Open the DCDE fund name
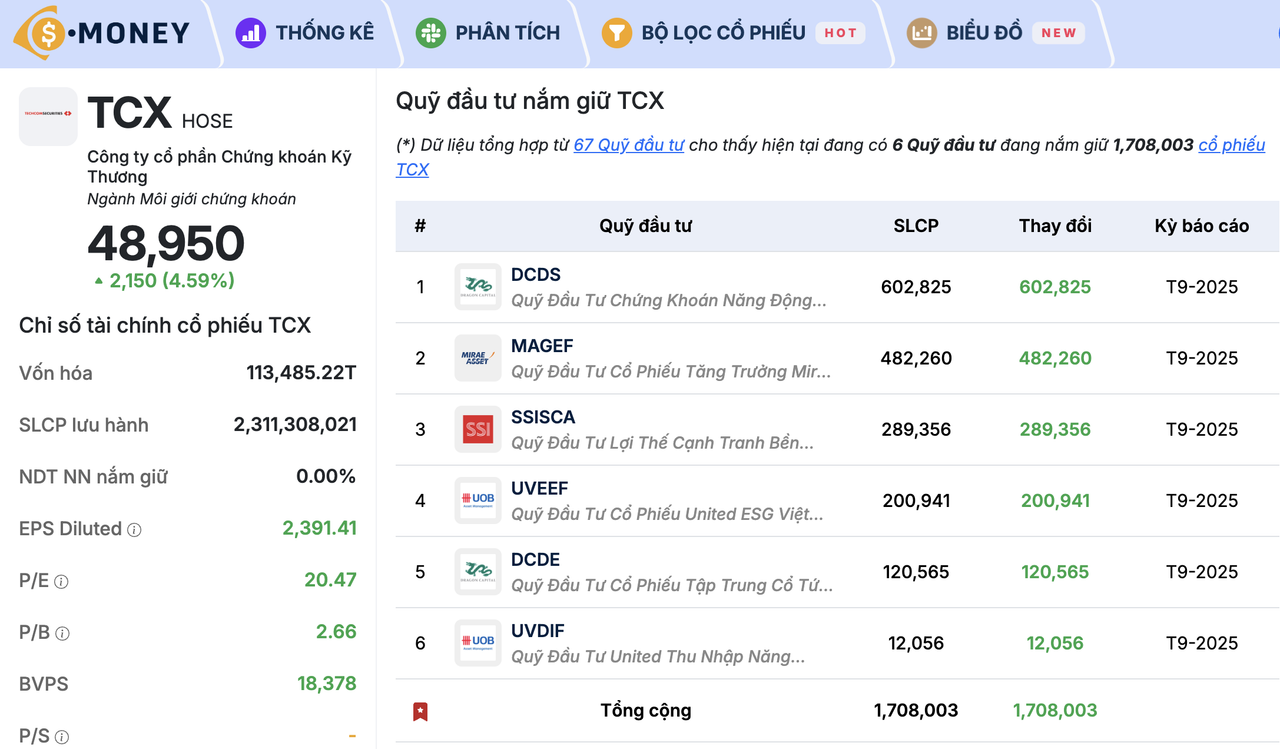 (x=535, y=559)
